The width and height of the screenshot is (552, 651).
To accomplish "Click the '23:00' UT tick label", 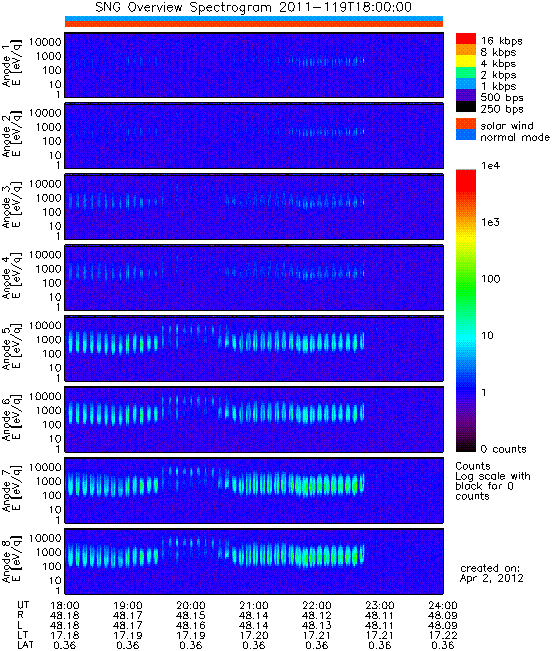I will click(x=380, y=606).
